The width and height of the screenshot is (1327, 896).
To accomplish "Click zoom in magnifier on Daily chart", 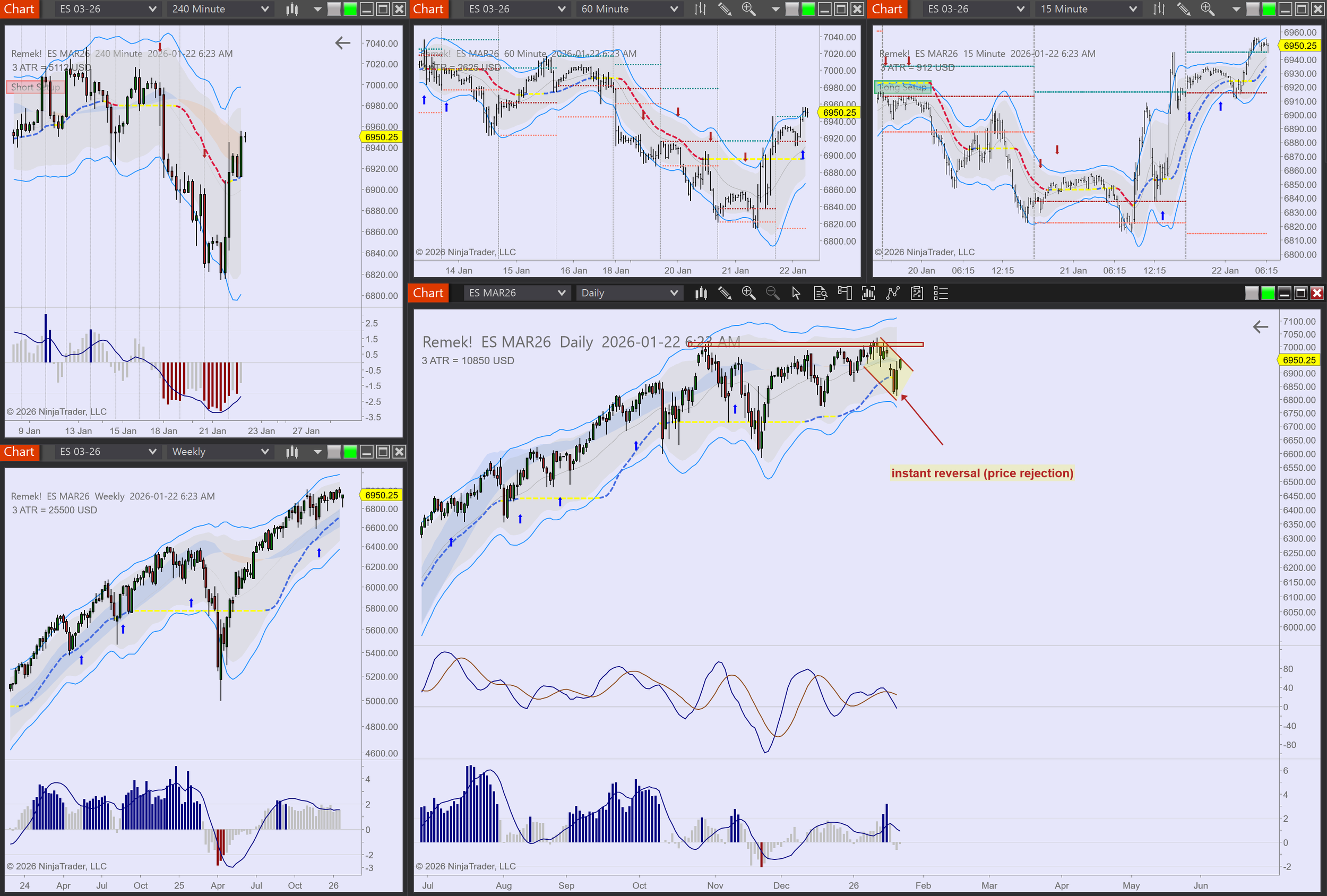I will click(x=748, y=293).
